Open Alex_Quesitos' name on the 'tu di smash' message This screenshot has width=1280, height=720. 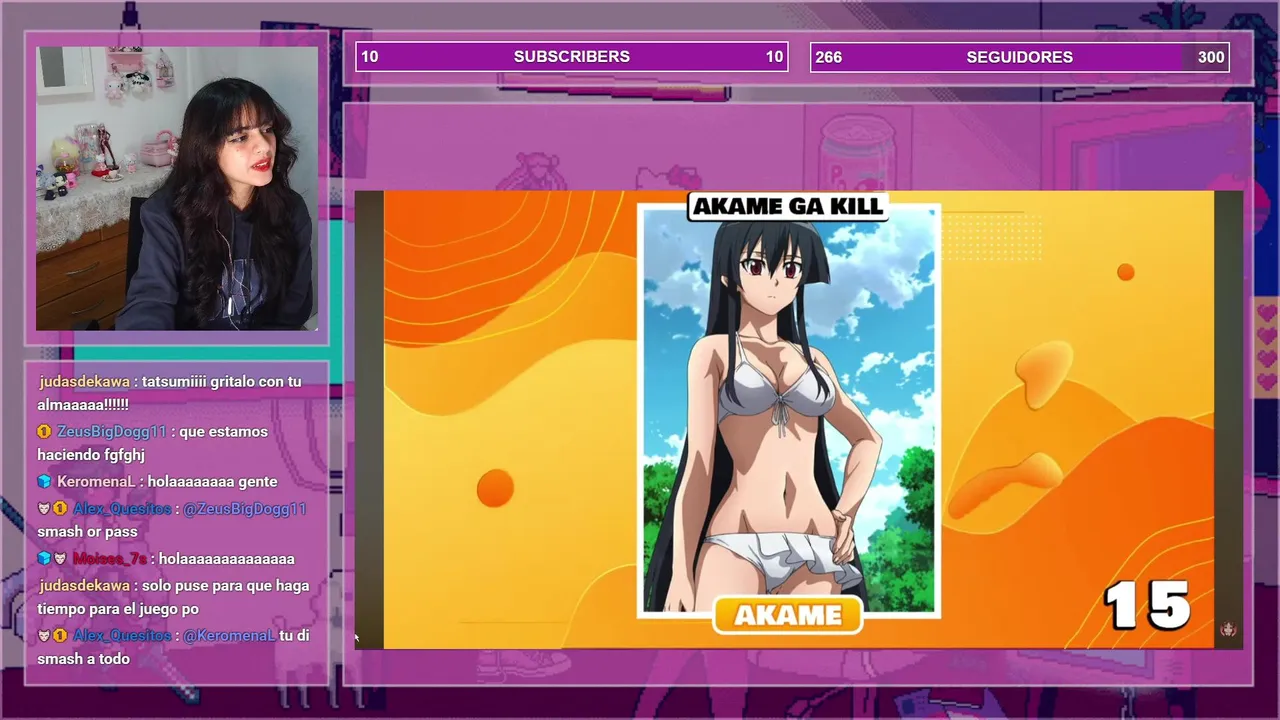pos(122,636)
